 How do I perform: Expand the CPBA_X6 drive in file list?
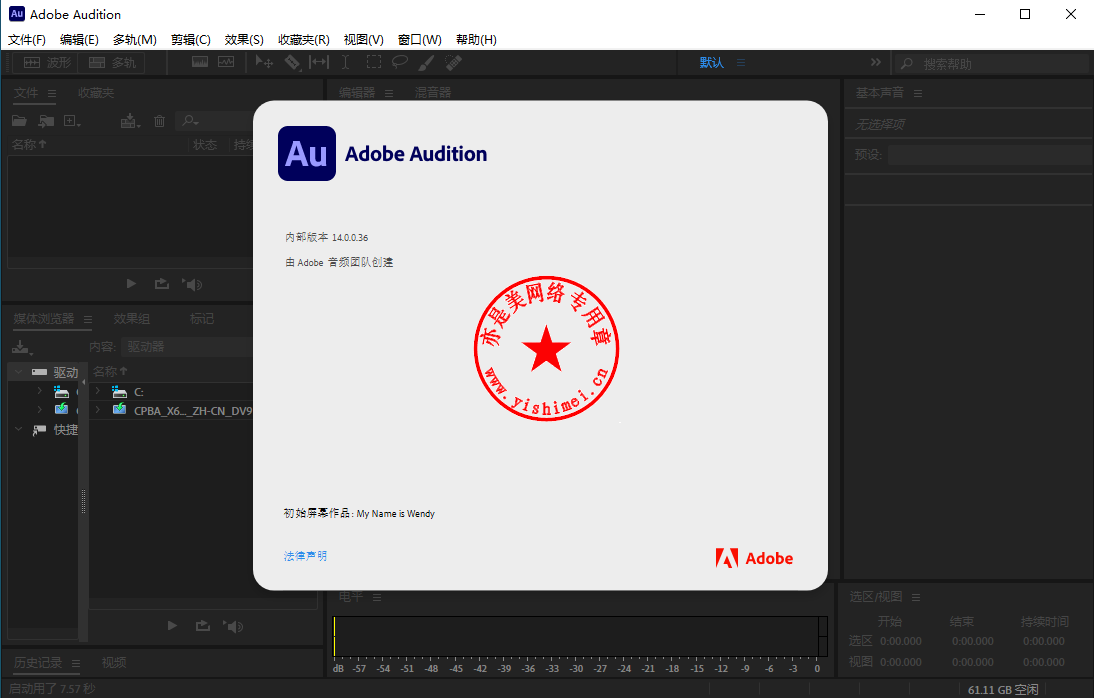[98, 410]
